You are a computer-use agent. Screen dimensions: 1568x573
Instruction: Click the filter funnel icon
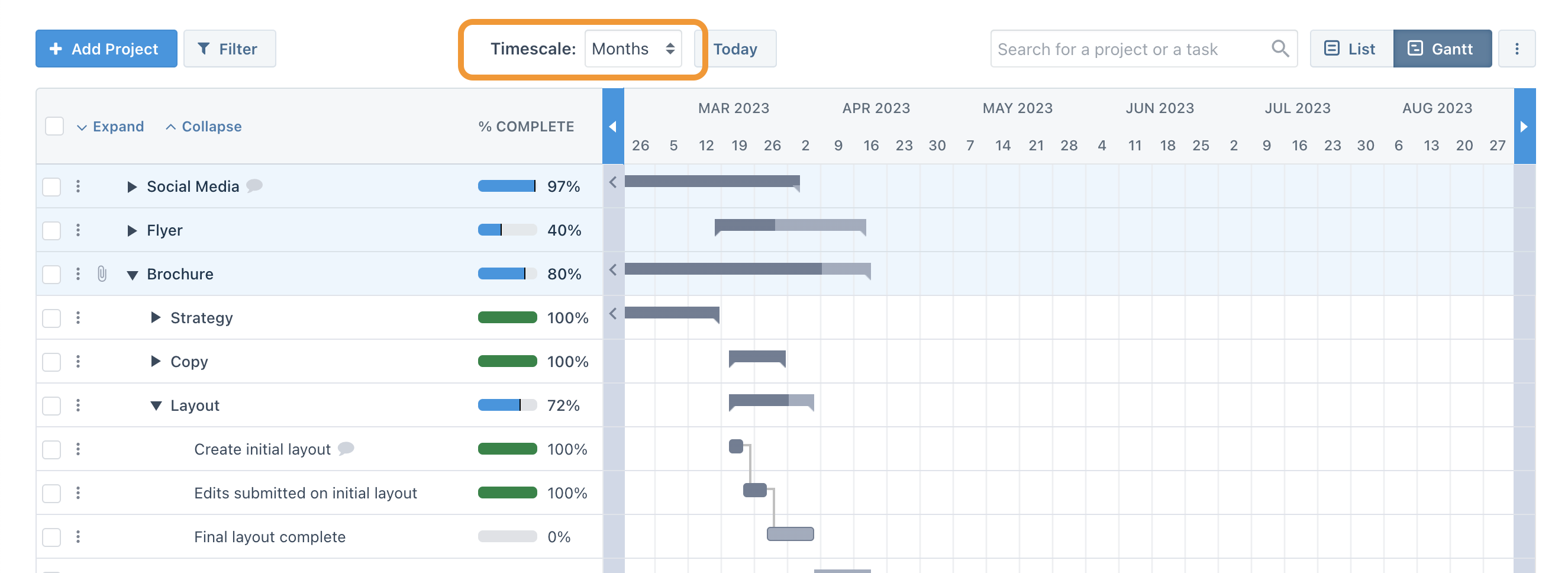point(207,49)
